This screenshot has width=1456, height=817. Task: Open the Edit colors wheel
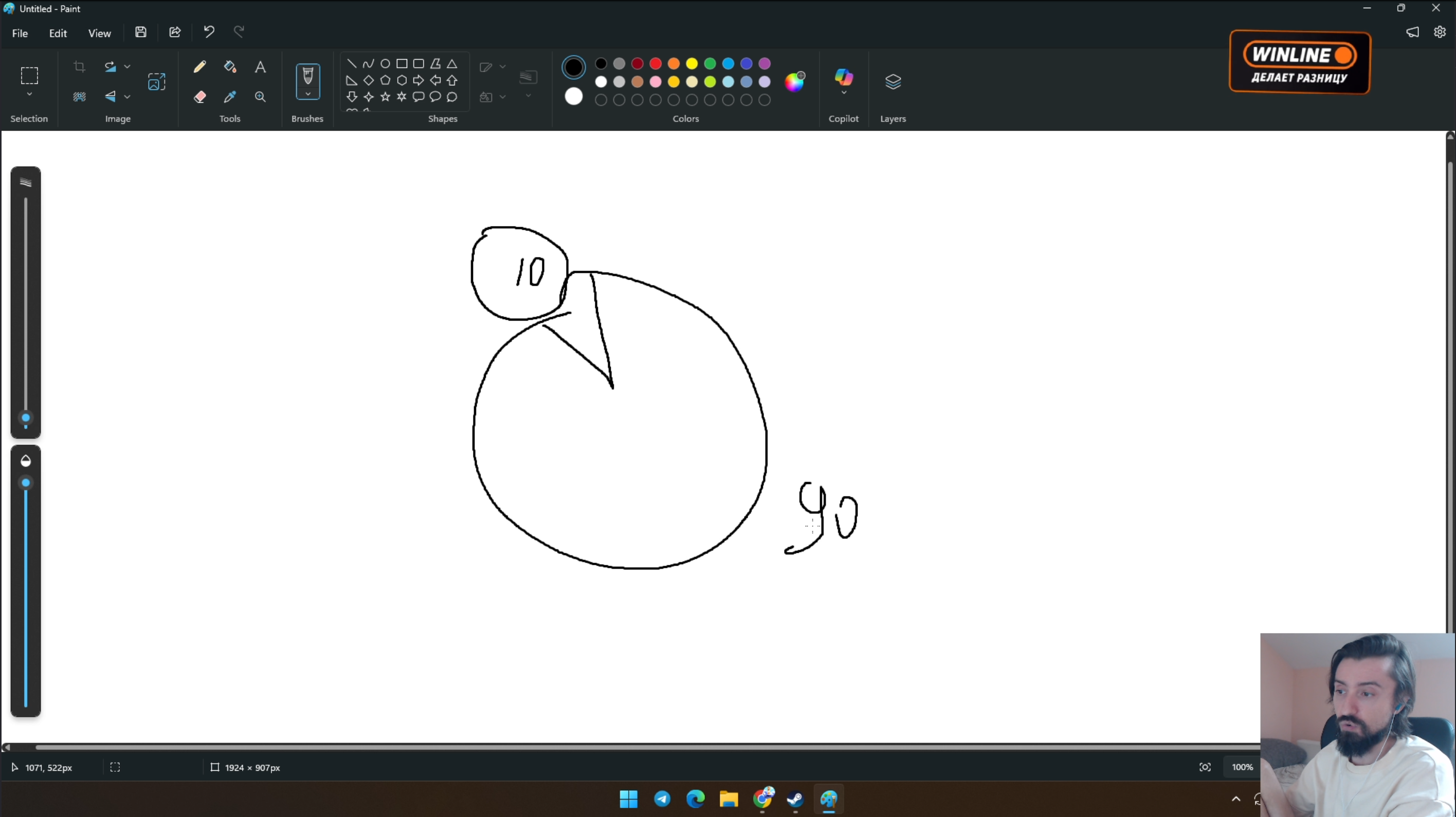pos(794,81)
